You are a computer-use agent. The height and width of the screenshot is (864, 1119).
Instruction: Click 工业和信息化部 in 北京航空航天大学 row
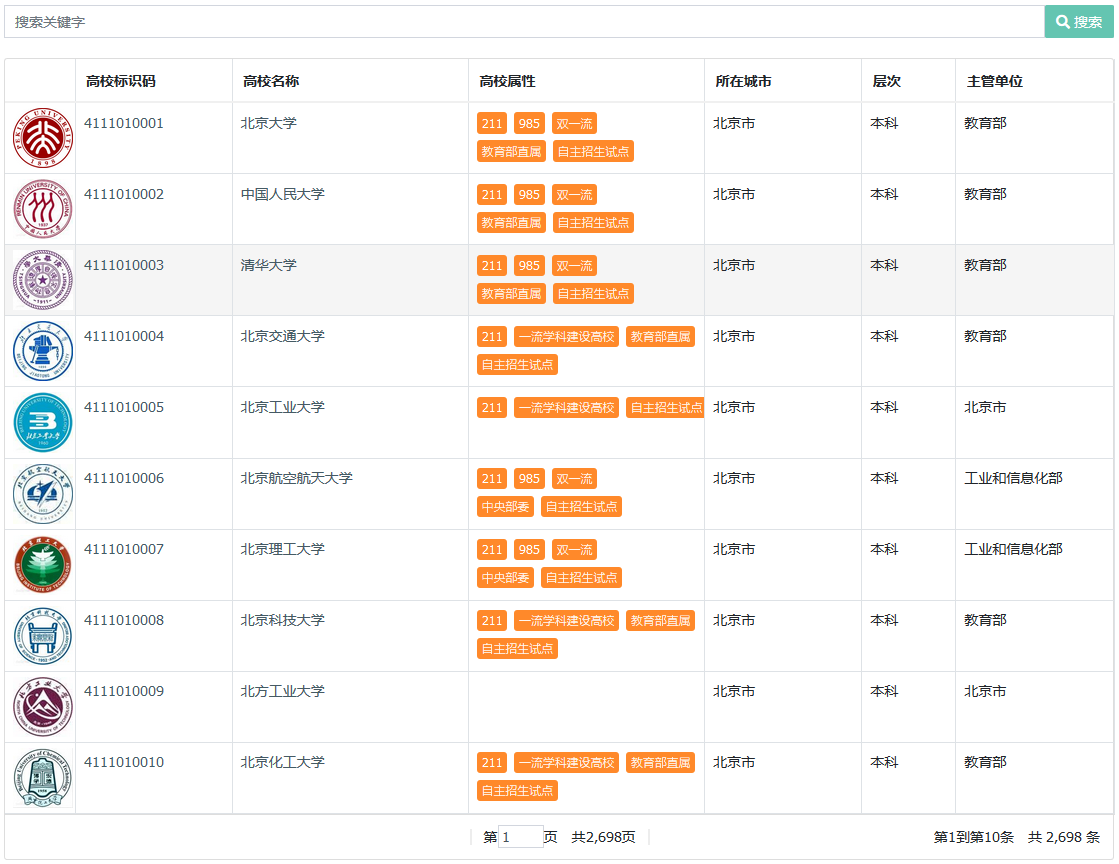tap(1013, 478)
